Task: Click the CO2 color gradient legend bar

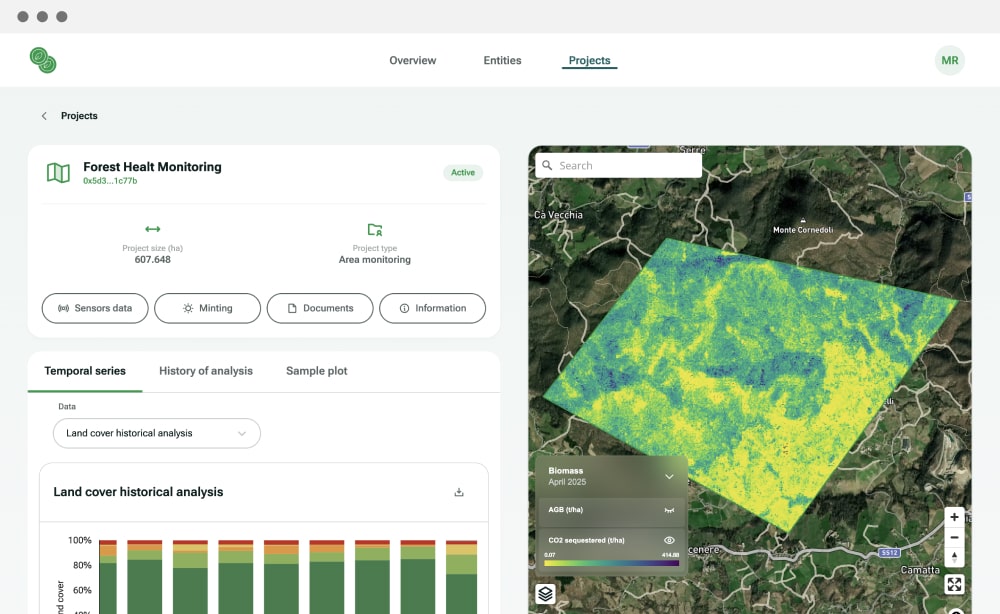Action: coord(611,563)
